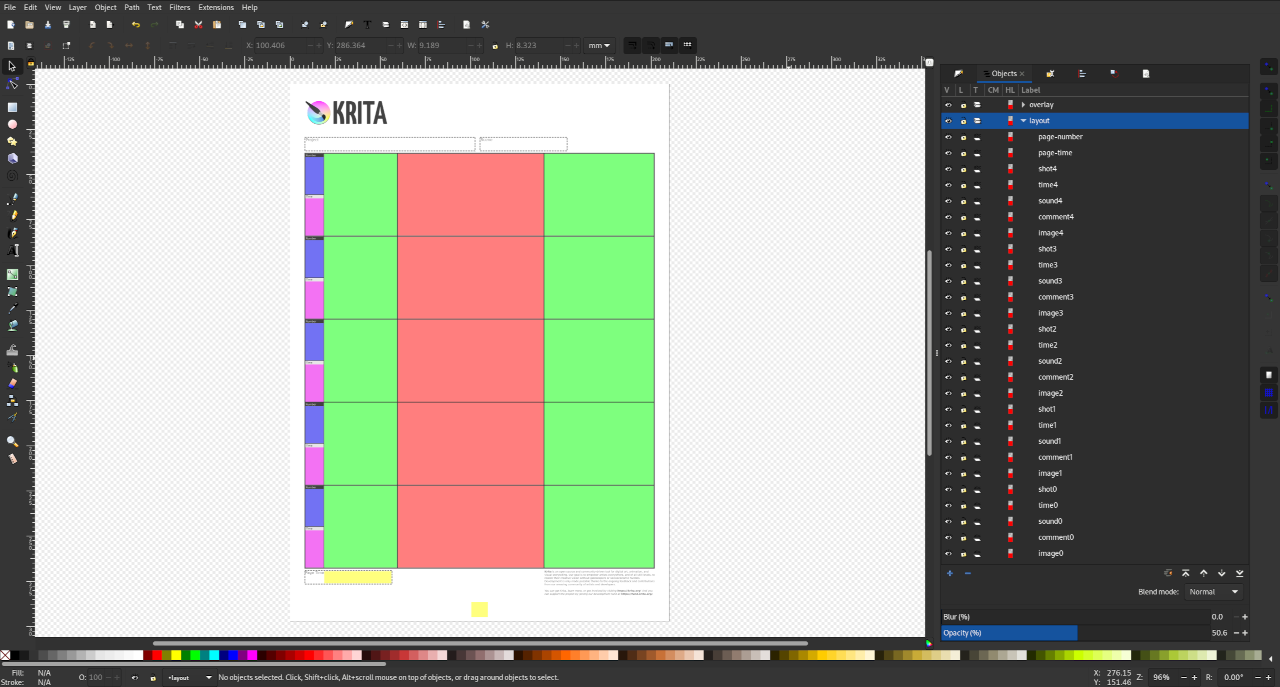Screen dimensions: 1280x687
Task: Hide the overlay layer
Action: coord(948,105)
